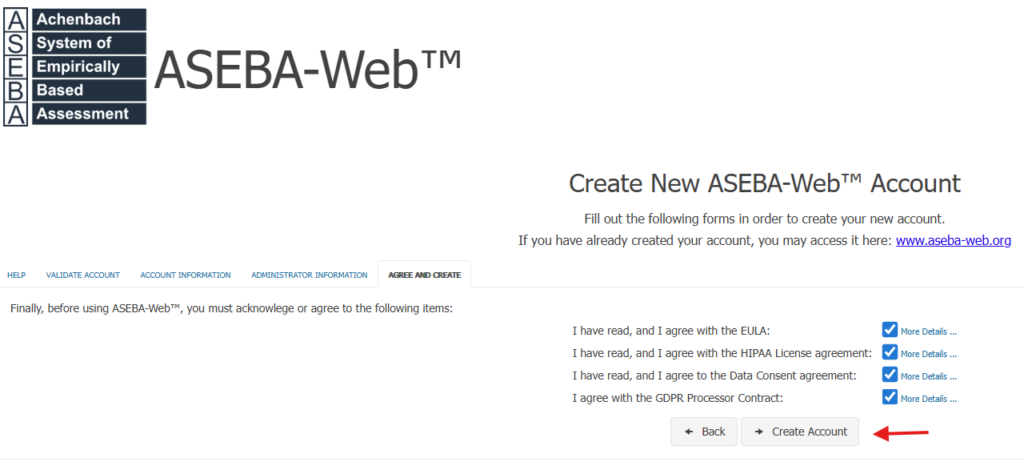Untick the Data Consent agreement checkbox
This screenshot has height=466, width=1024.
890,374
